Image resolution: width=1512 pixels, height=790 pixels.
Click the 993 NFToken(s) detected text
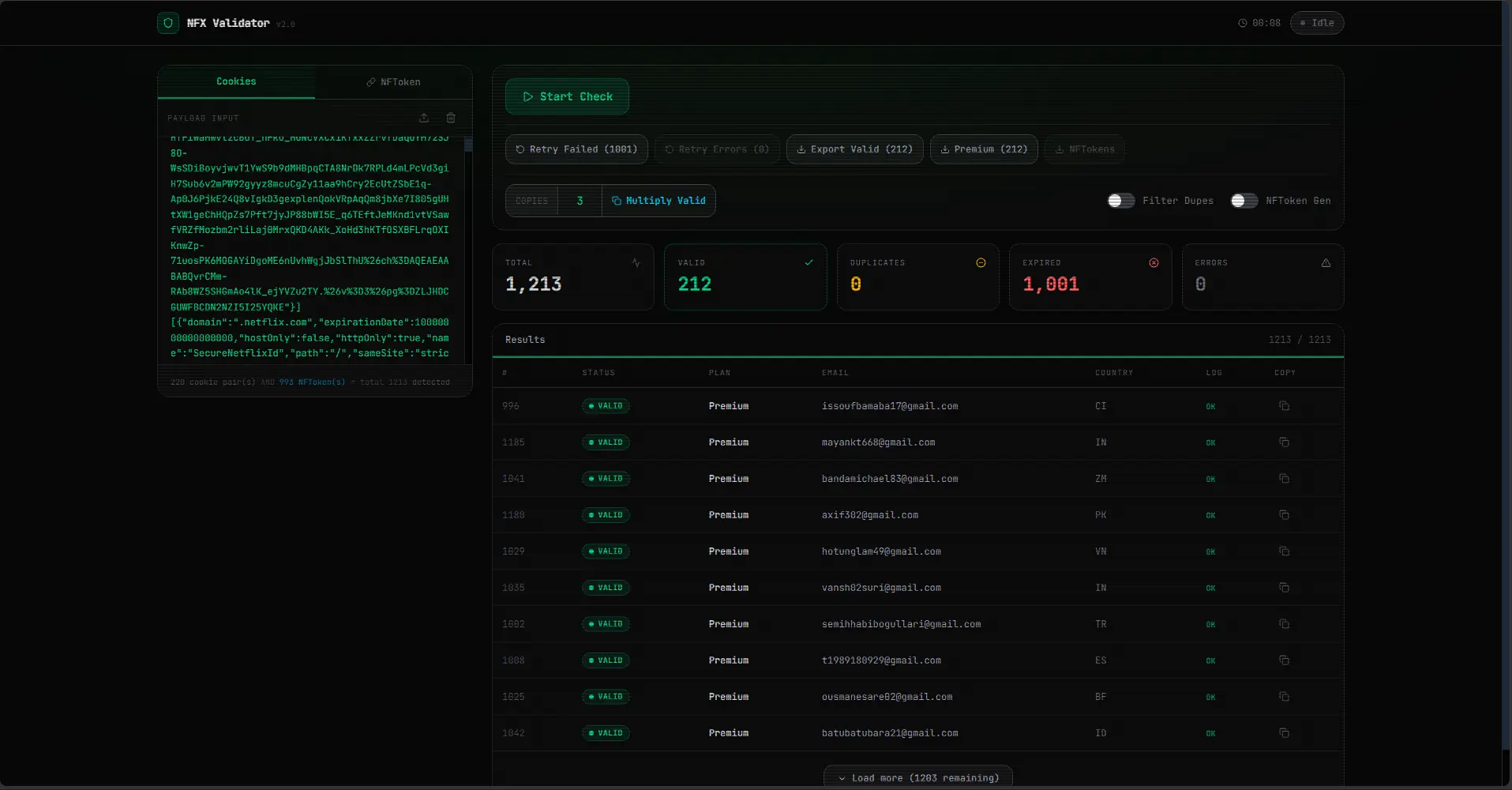[x=312, y=382]
